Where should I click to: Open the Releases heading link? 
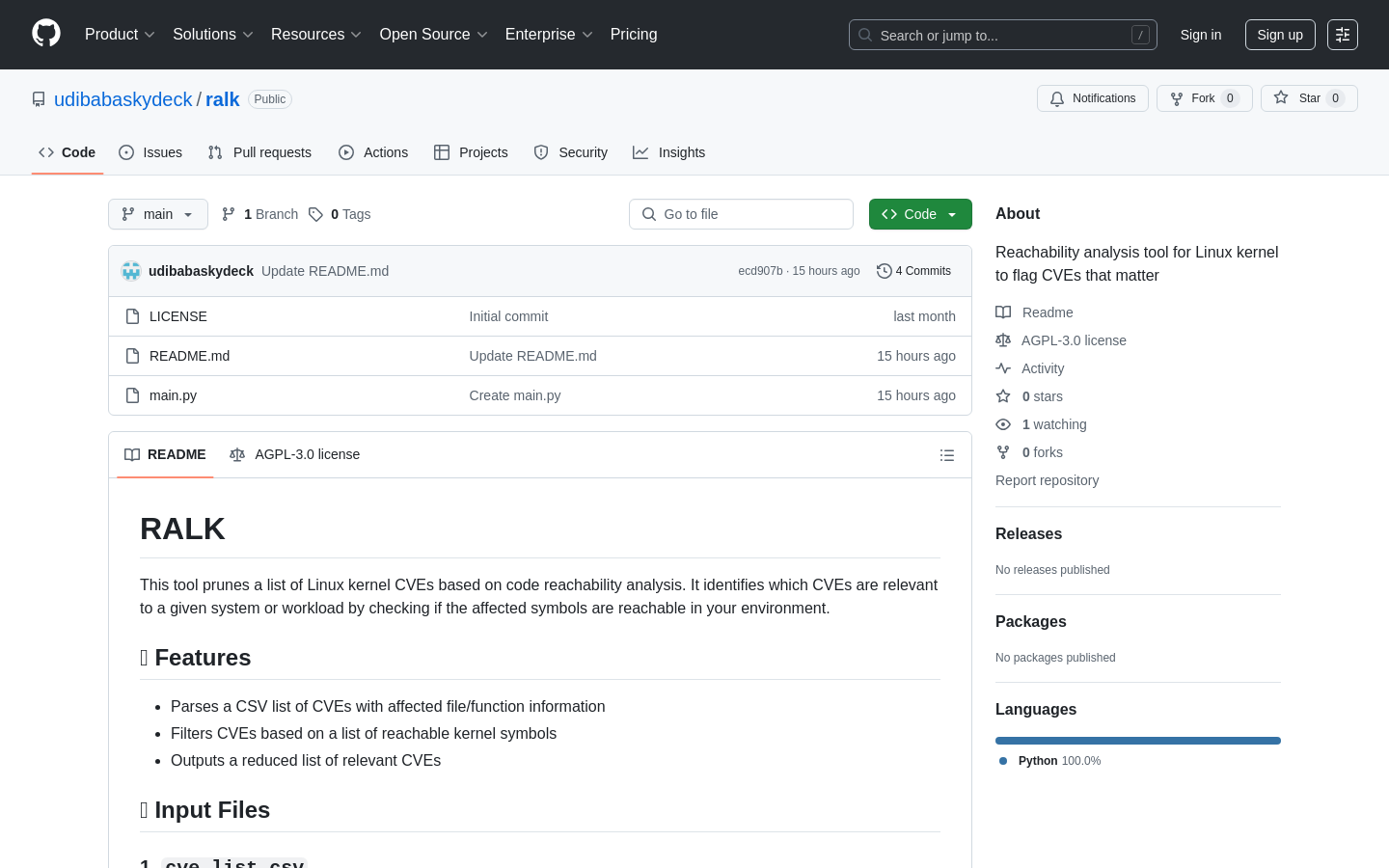(1028, 534)
